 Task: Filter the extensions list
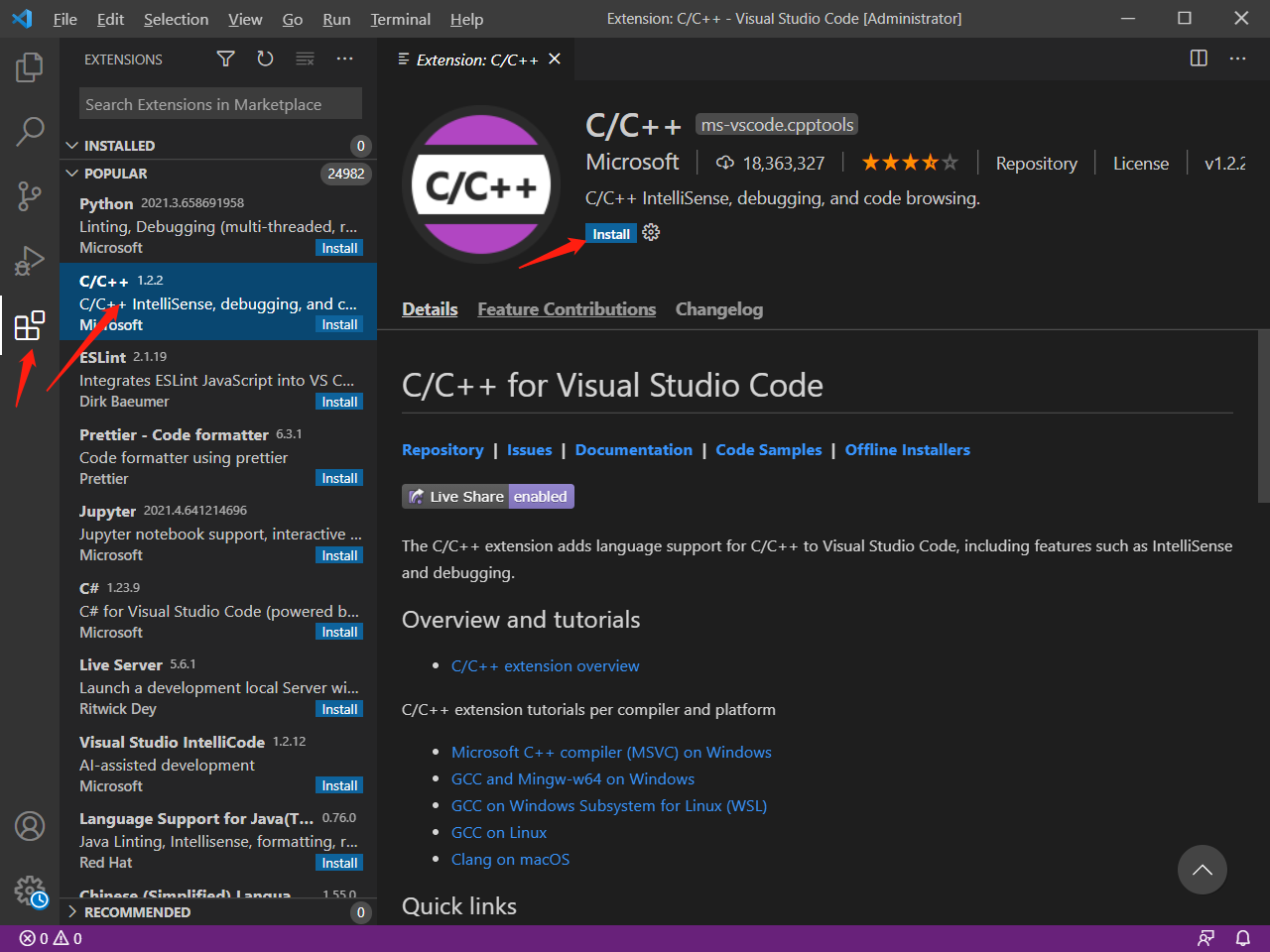[225, 59]
